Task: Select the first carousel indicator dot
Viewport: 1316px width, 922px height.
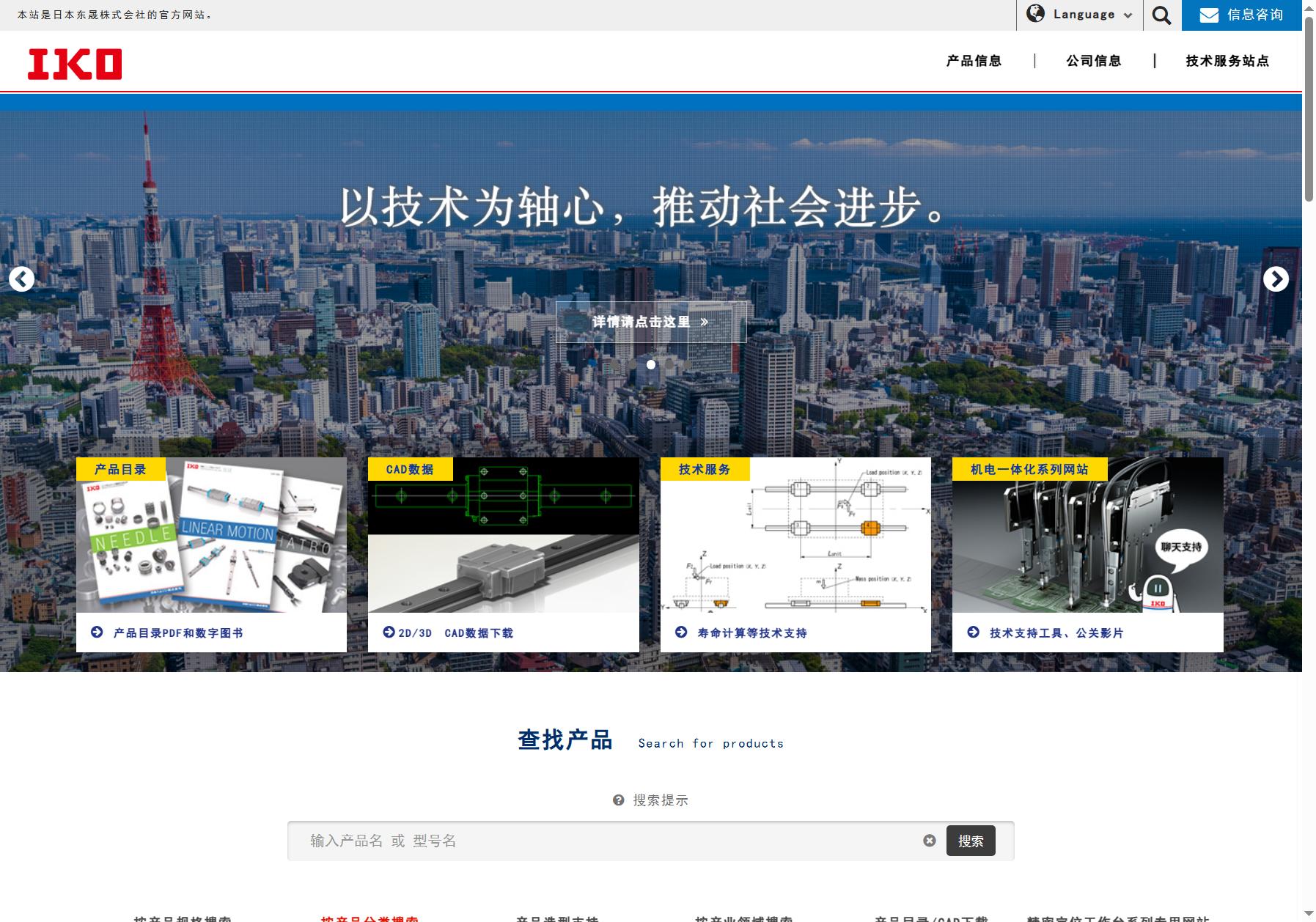Action: (x=614, y=364)
